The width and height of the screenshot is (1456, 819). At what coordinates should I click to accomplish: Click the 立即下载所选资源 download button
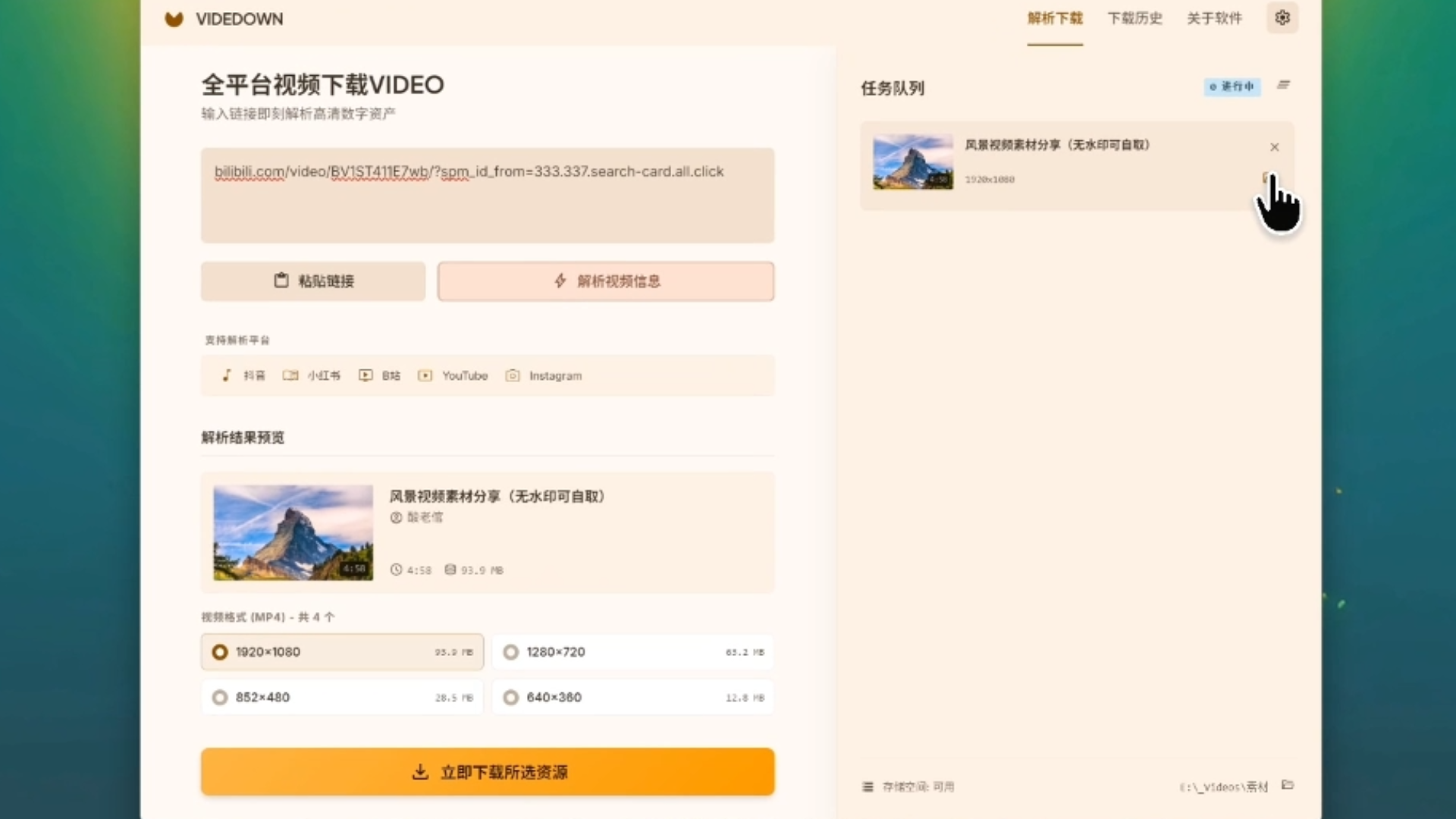click(x=488, y=772)
